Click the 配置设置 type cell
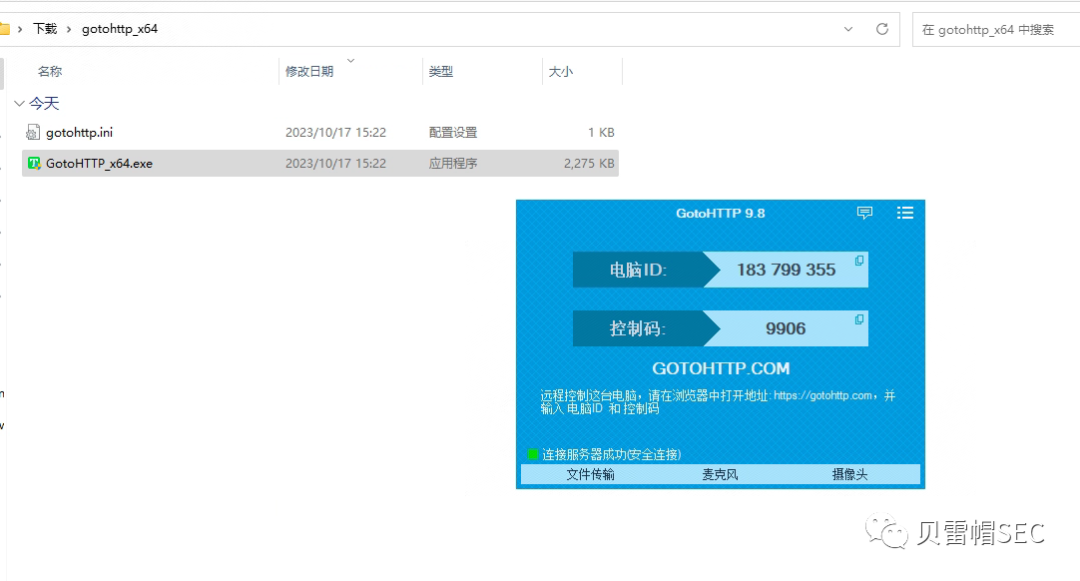This screenshot has height=581, width=1080. (x=453, y=132)
